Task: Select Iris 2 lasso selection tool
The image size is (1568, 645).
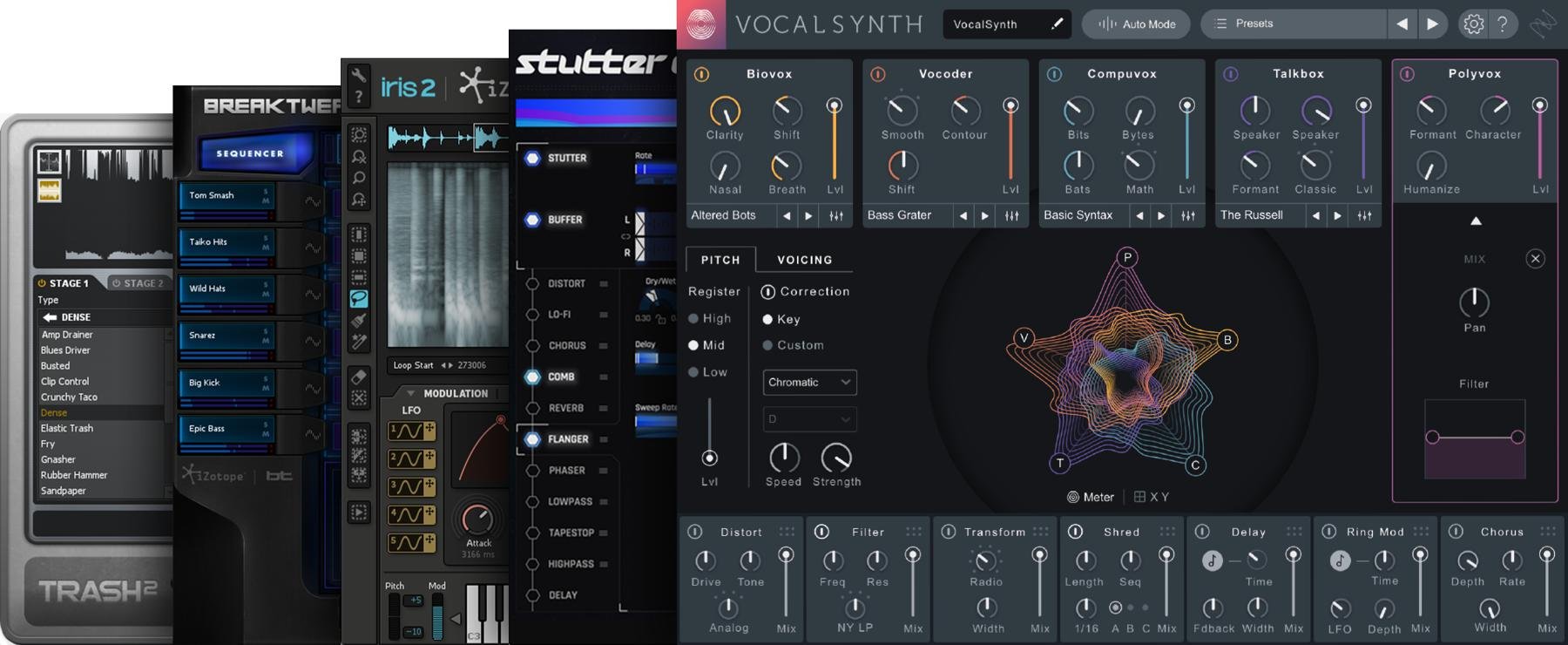Action: tap(359, 299)
